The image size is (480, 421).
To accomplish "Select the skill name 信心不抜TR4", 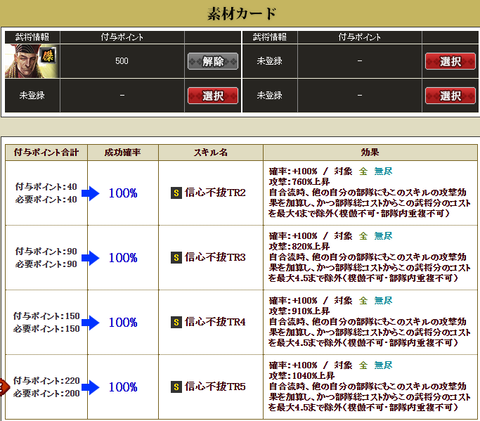I will tap(215, 322).
